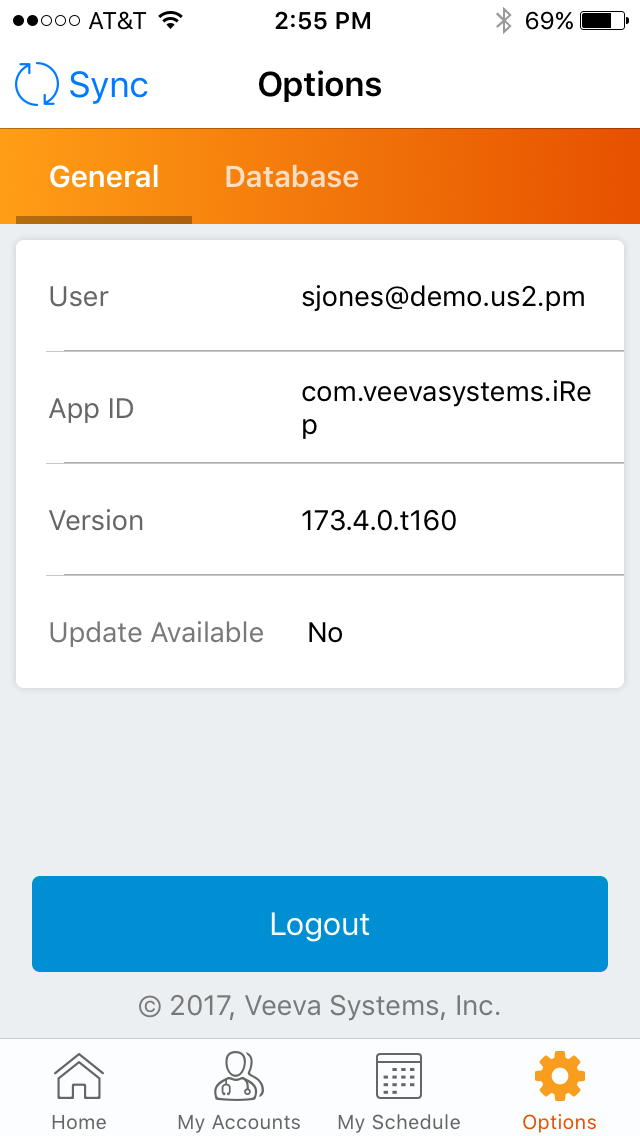
Task: Open Home via house icon
Action: tap(79, 1078)
